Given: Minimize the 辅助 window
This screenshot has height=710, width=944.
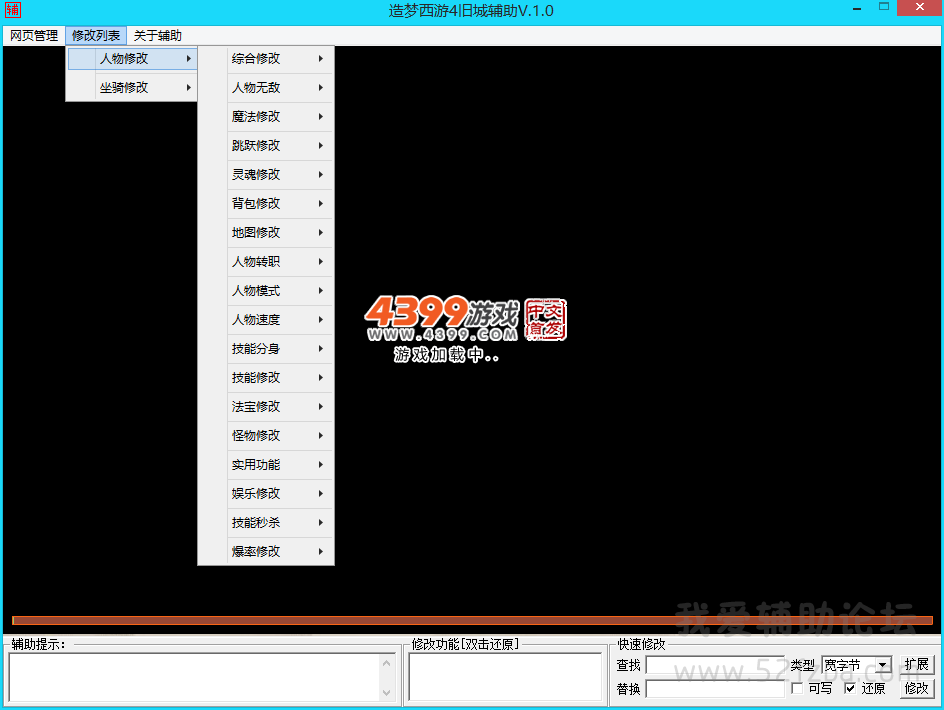Looking at the screenshot, I should pyautogui.click(x=857, y=8).
